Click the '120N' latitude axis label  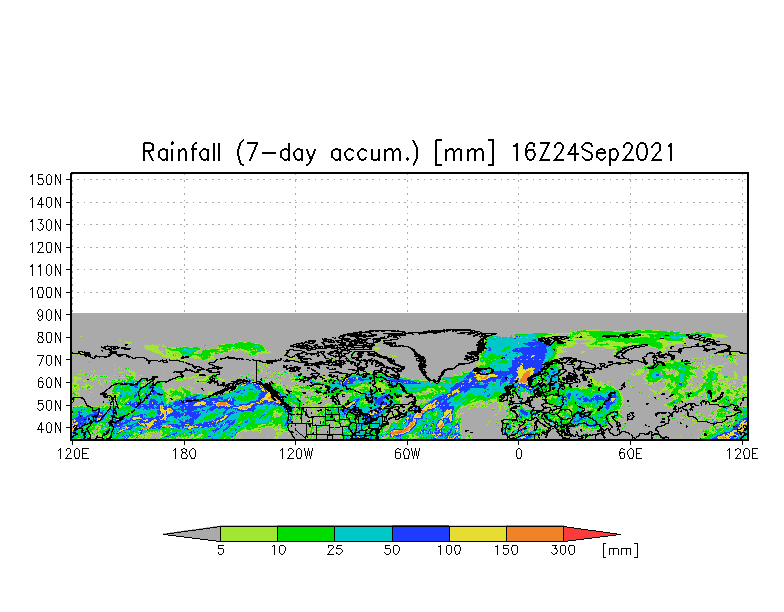click(x=46, y=248)
